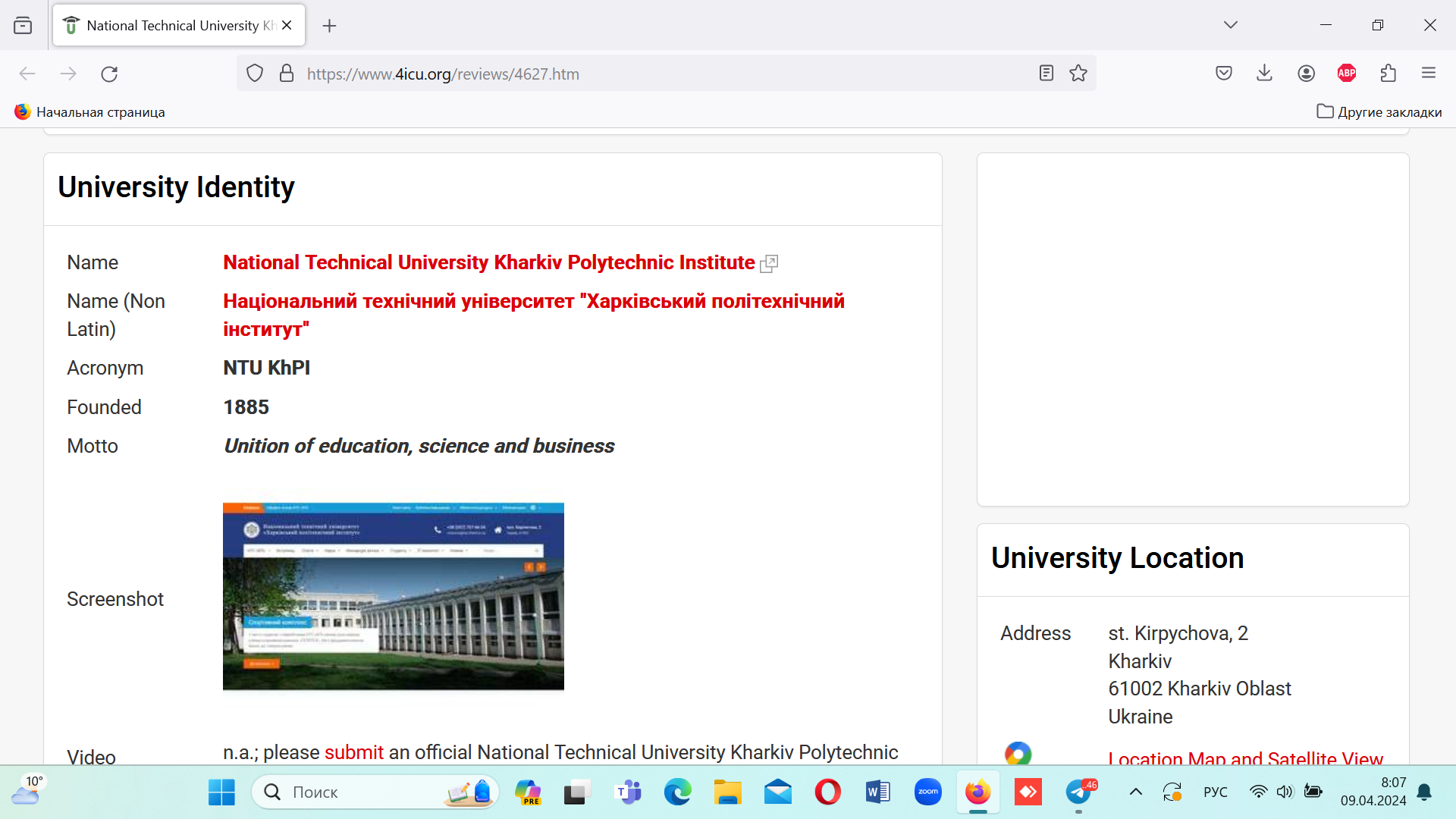1456x819 pixels.
Task: Open the Mail app from taskbar
Action: [778, 792]
